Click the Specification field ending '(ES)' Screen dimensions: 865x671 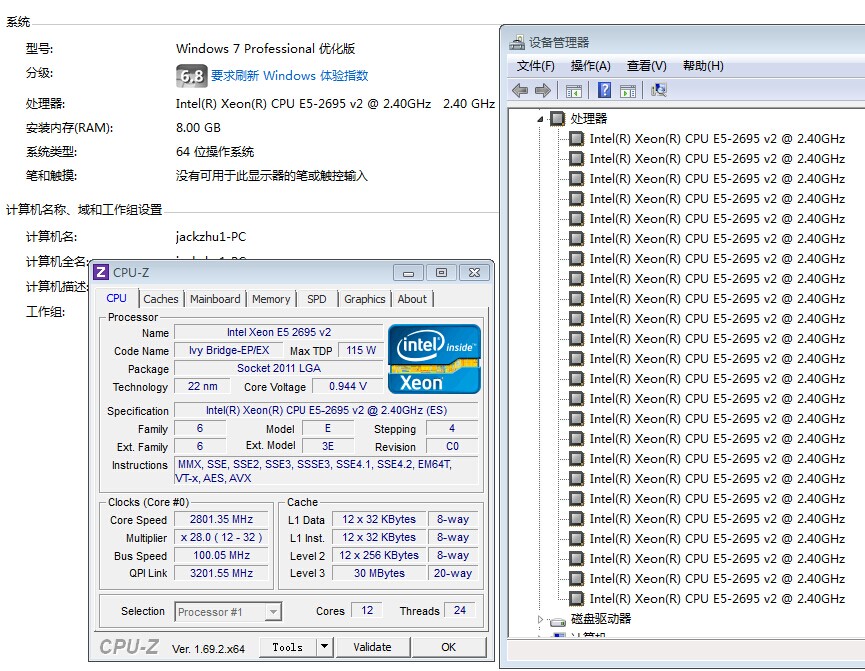(326, 410)
